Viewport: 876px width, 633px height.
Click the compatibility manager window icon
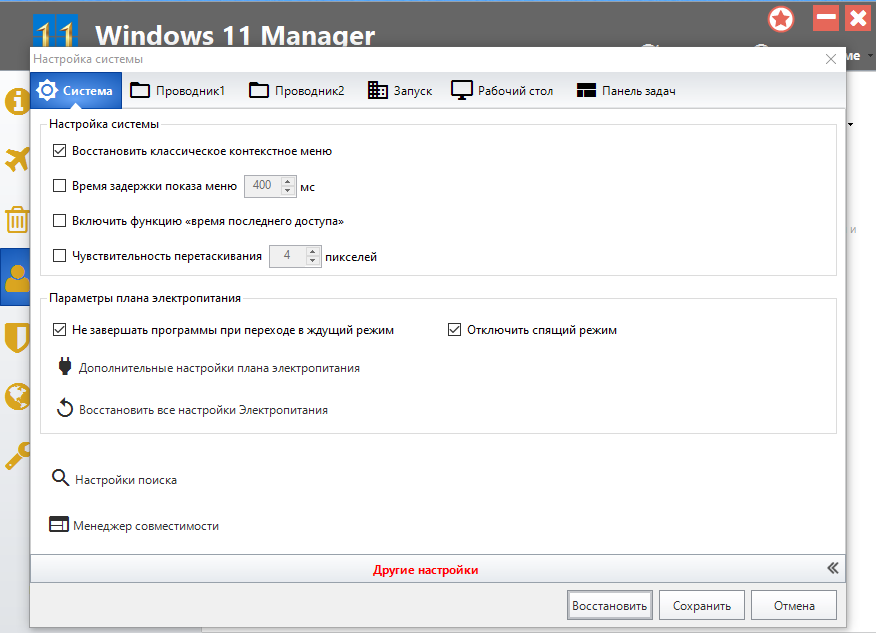pos(59,524)
